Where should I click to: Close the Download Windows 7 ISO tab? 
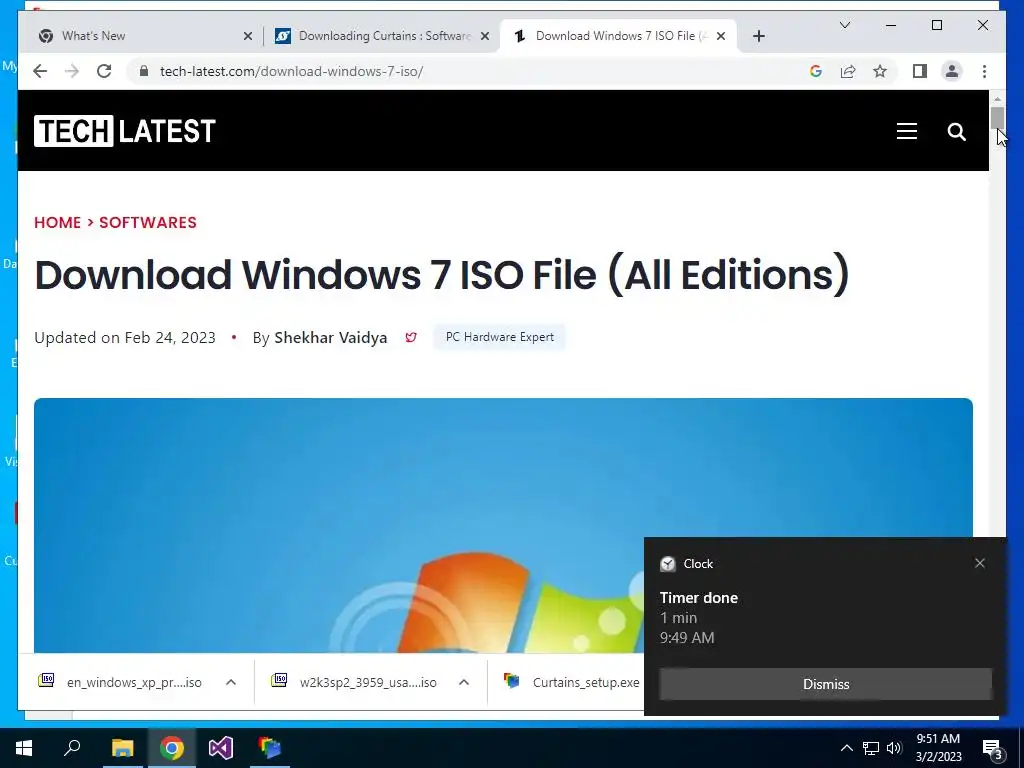coord(721,36)
